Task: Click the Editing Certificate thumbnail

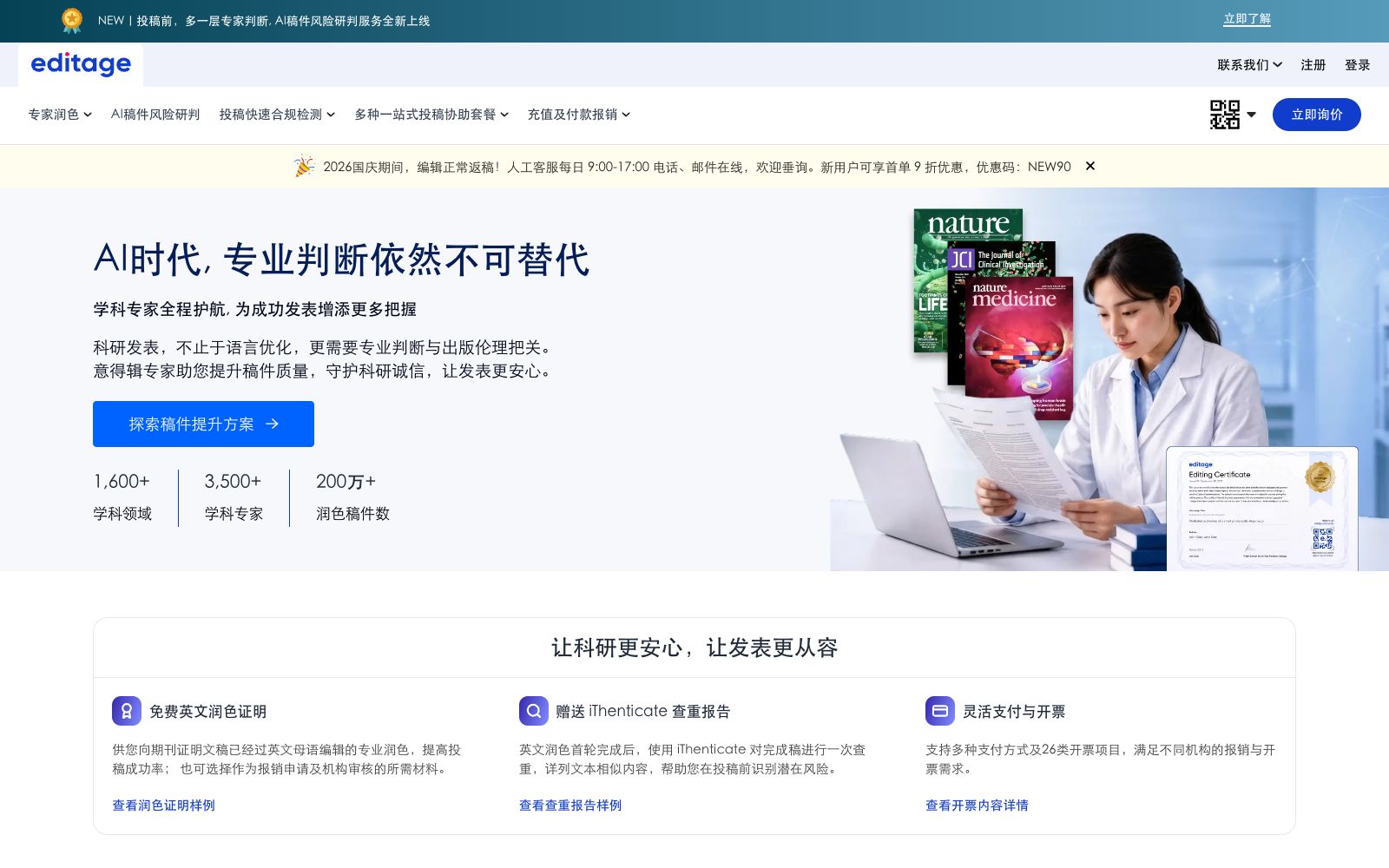Action: click(1262, 509)
